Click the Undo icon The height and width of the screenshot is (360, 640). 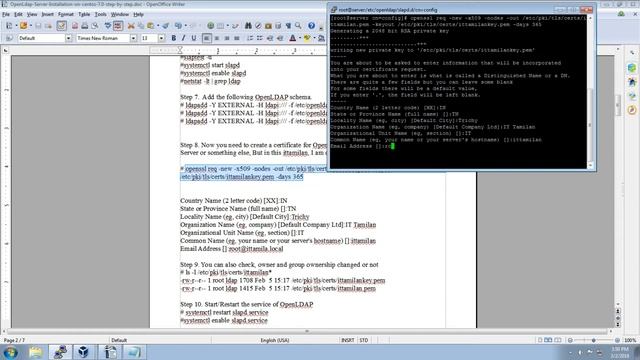pyautogui.click(x=178, y=26)
